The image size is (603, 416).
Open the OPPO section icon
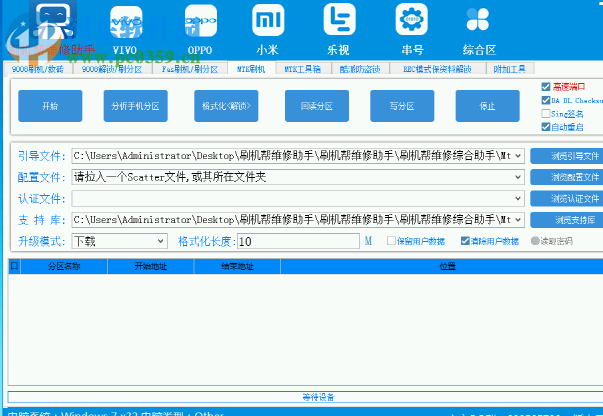[x=200, y=21]
